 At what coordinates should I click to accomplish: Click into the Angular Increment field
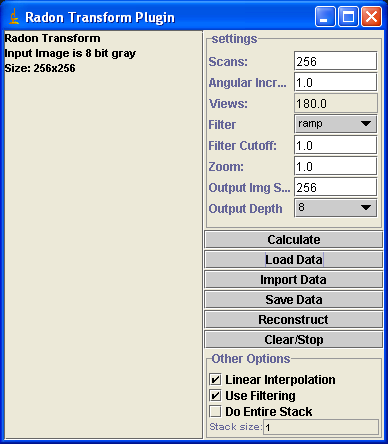click(336, 82)
